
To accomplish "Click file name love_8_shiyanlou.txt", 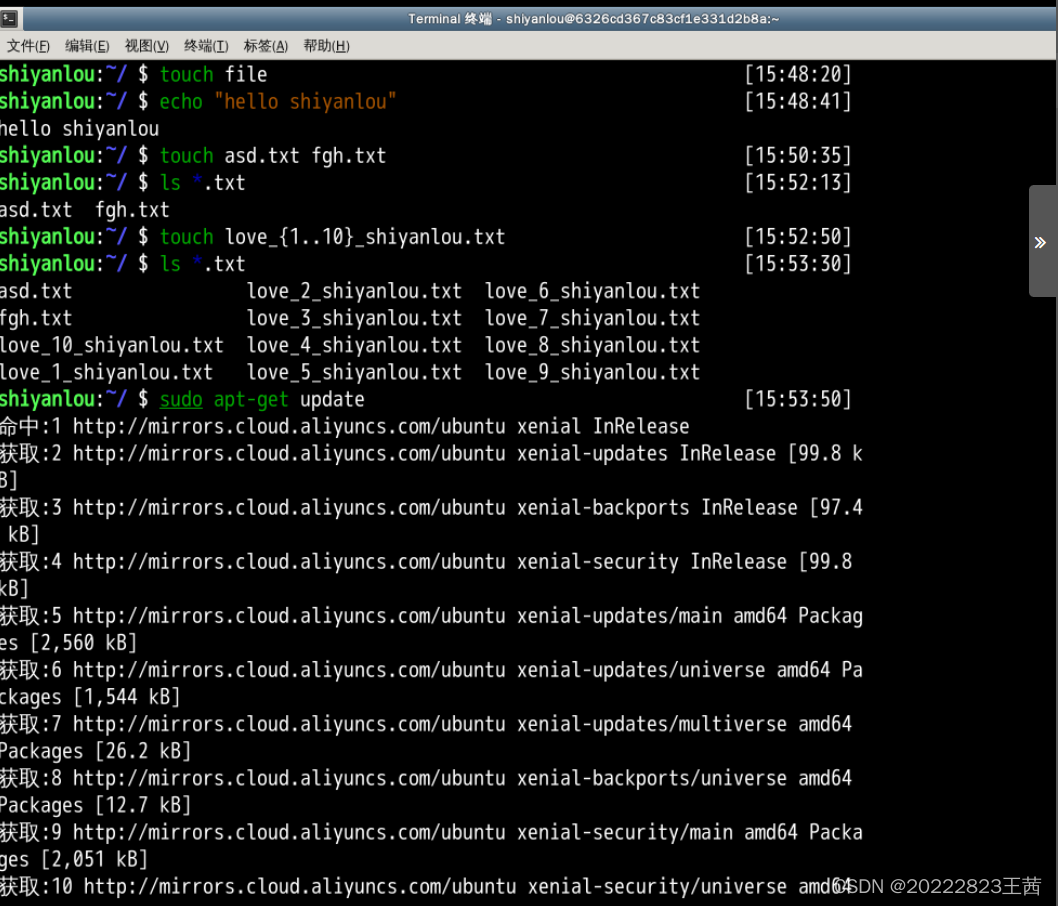I will pyautogui.click(x=592, y=345).
